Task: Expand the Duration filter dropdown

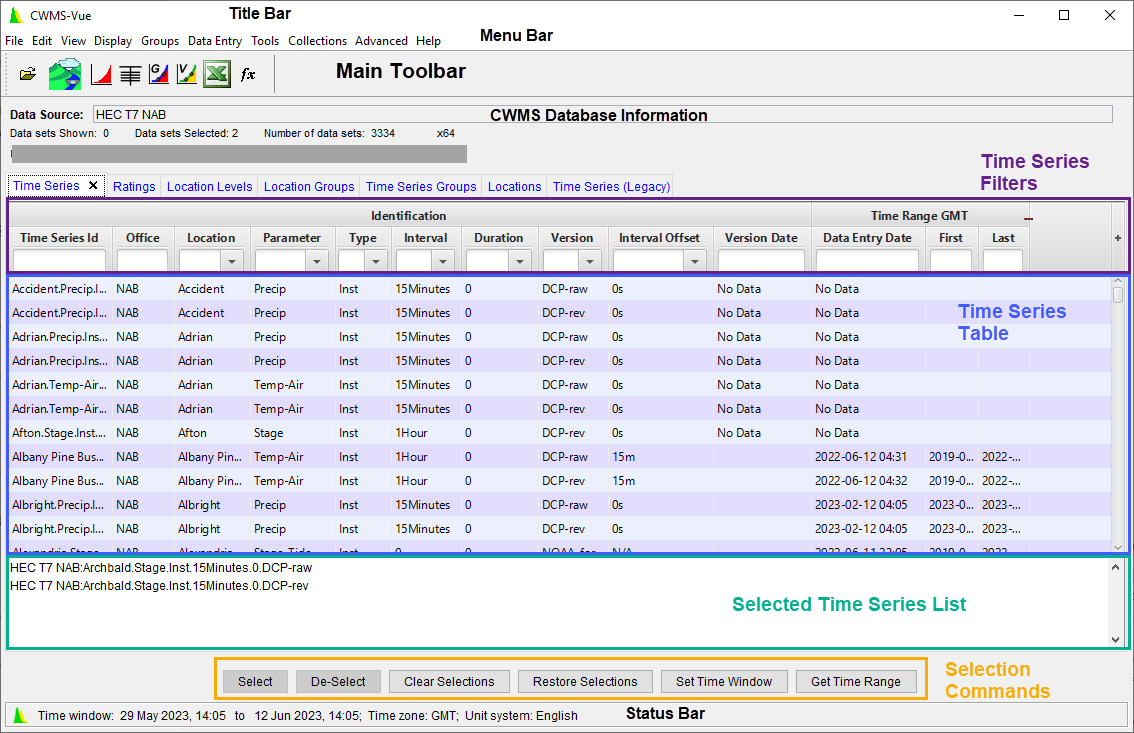Action: coord(519,261)
